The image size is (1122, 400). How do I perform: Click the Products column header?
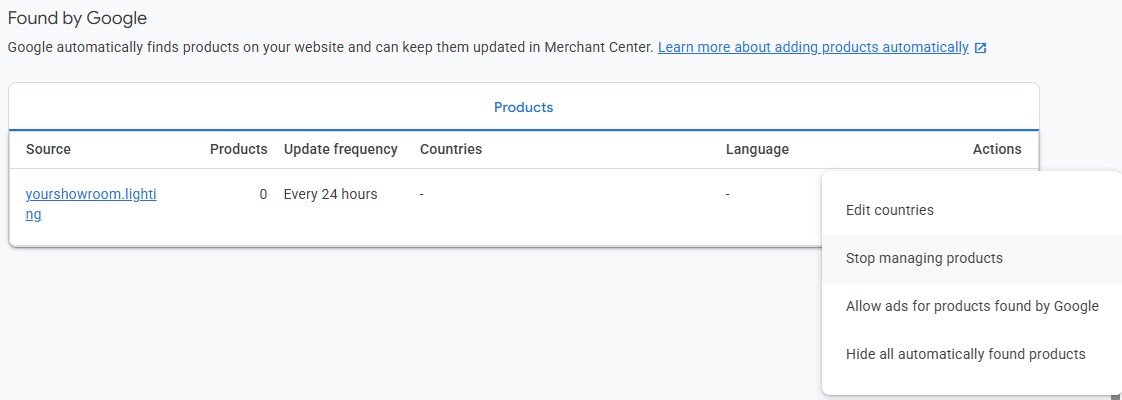point(238,150)
